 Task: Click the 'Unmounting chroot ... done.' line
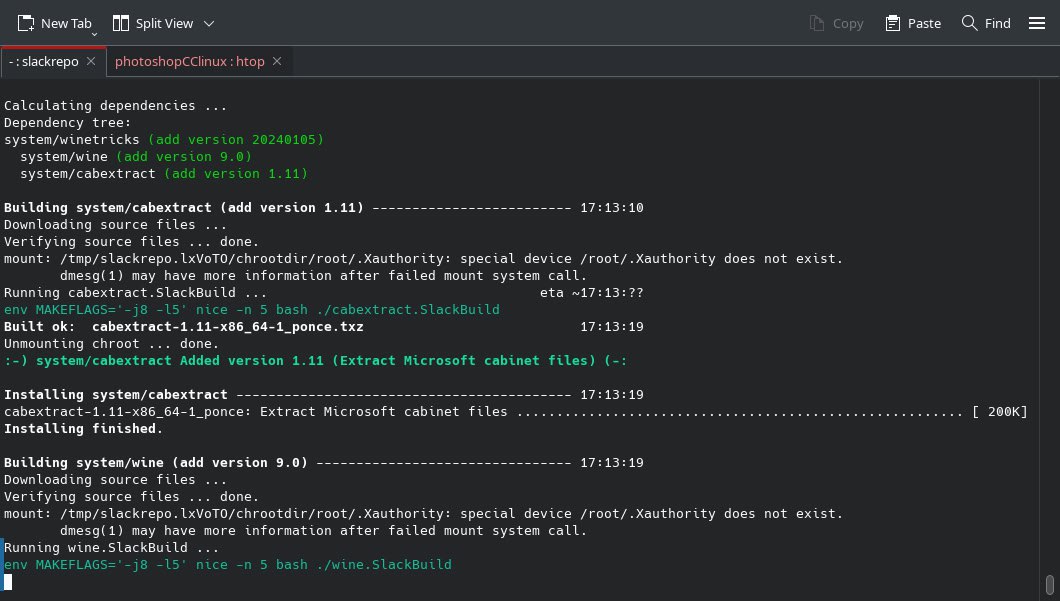click(112, 343)
